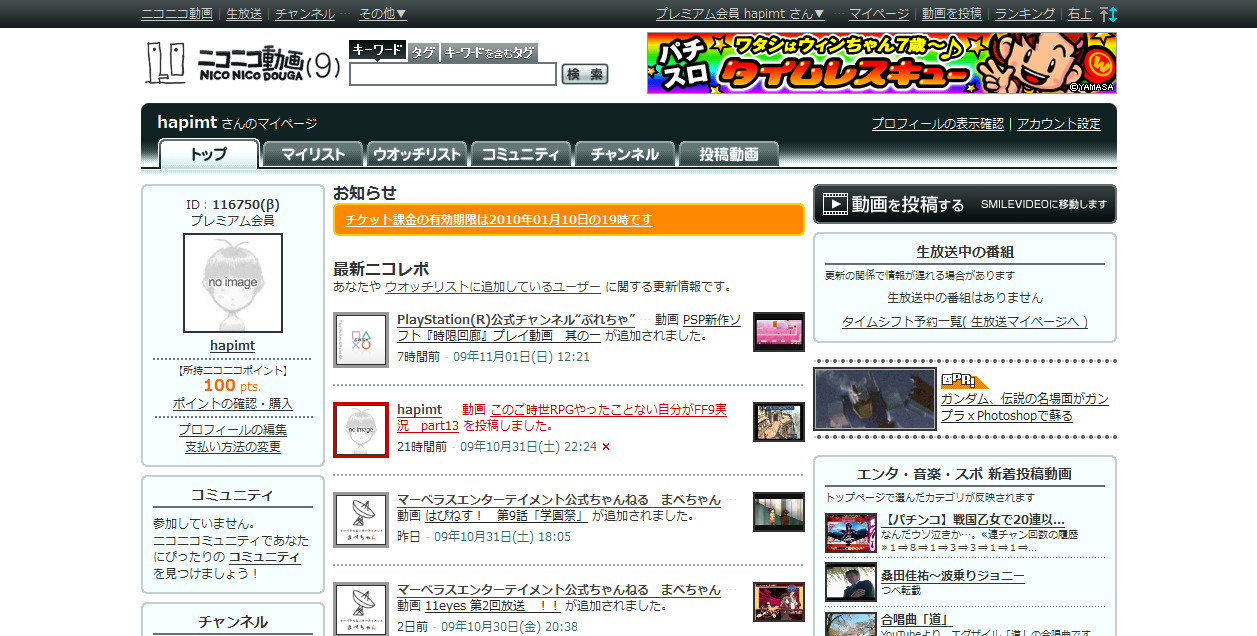Open マイページ link in top bar
This screenshot has width=1257, height=636.
[x=879, y=14]
